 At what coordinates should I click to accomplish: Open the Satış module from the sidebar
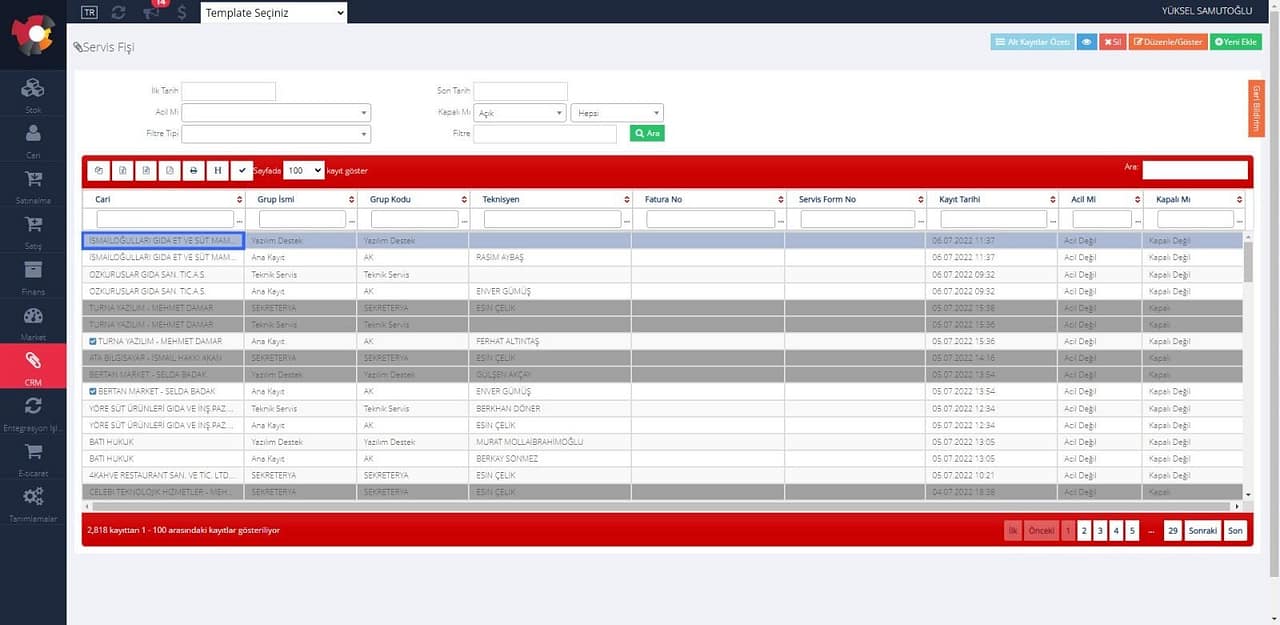click(33, 230)
